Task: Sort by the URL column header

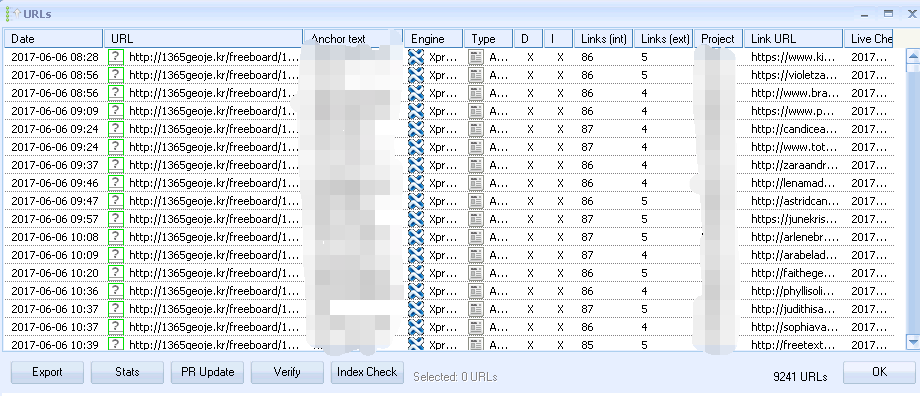Action: 204,39
